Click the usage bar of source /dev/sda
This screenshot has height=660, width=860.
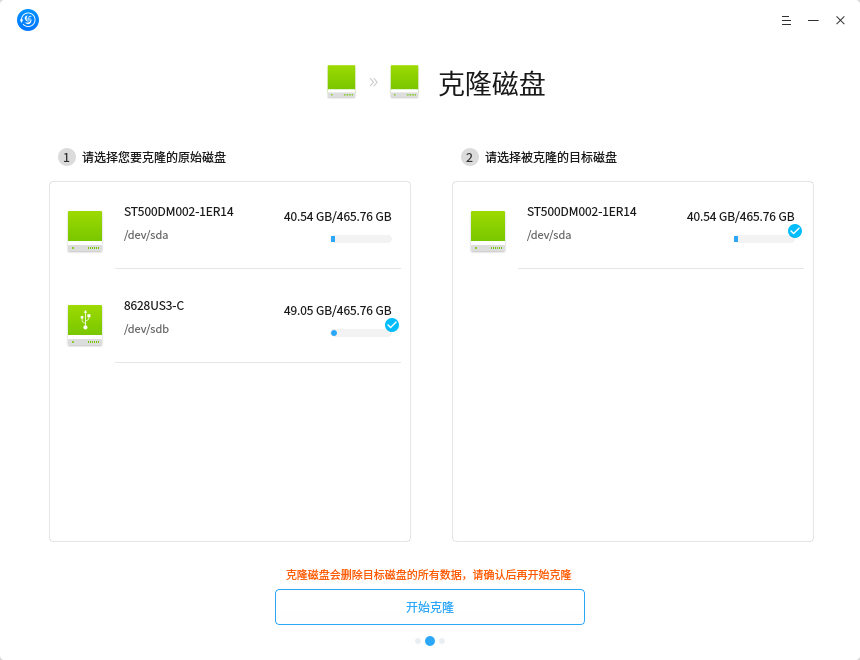click(361, 239)
